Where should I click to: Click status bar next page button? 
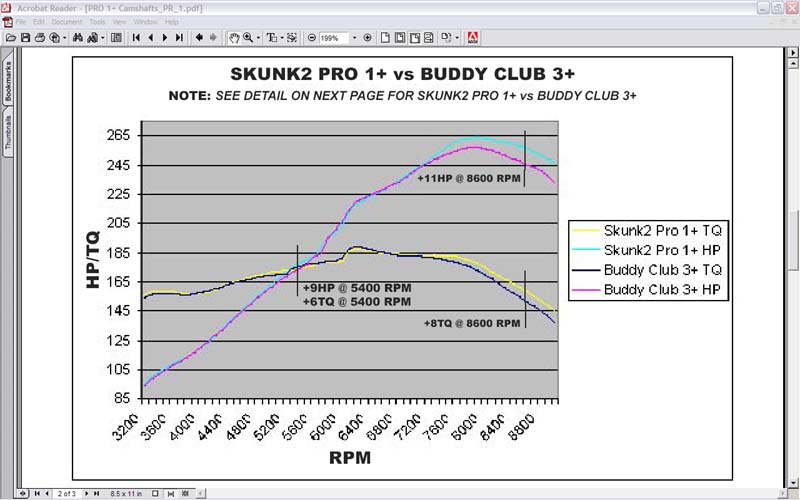86,493
